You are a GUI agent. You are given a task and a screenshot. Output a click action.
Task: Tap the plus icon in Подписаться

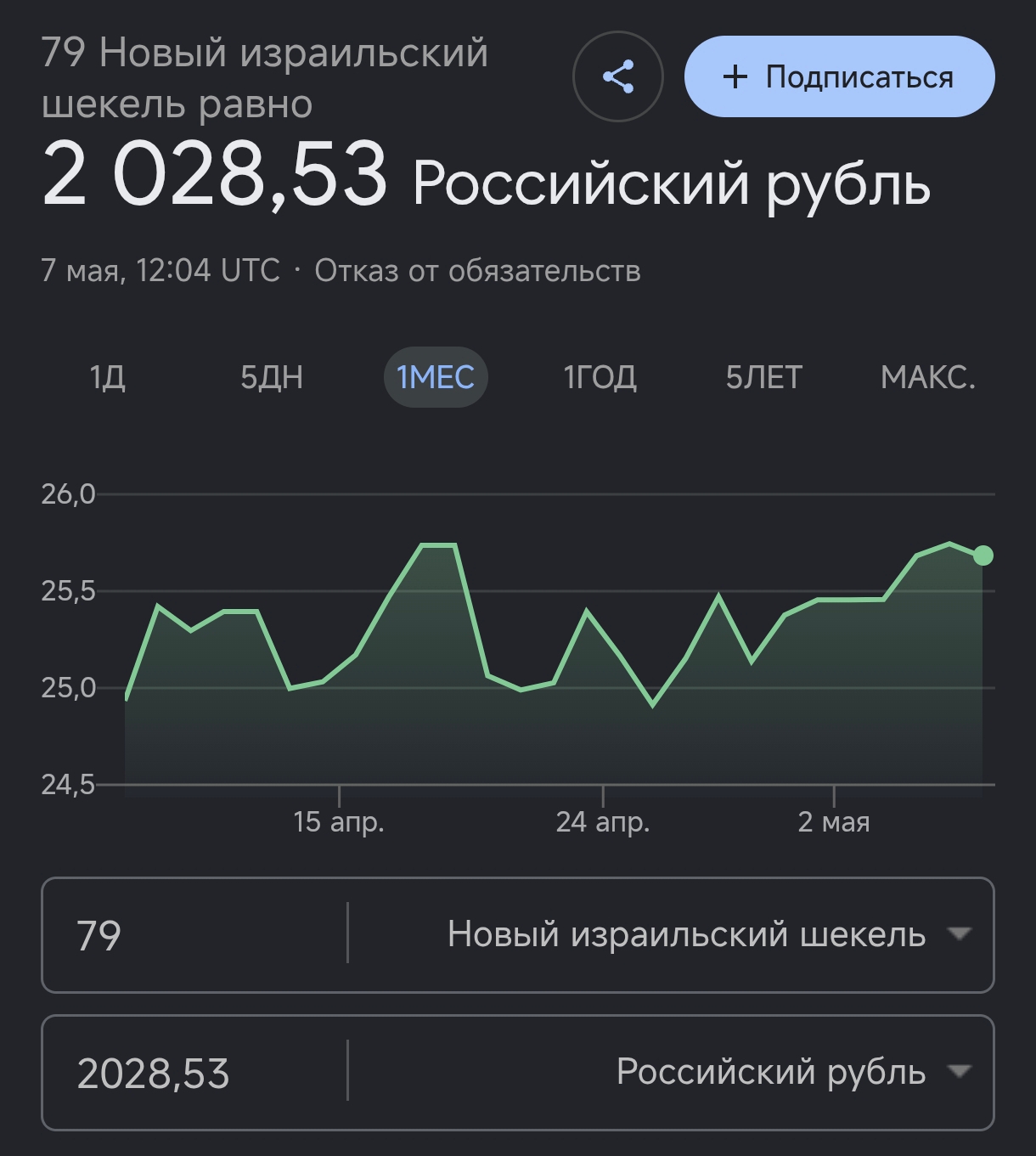(735, 77)
